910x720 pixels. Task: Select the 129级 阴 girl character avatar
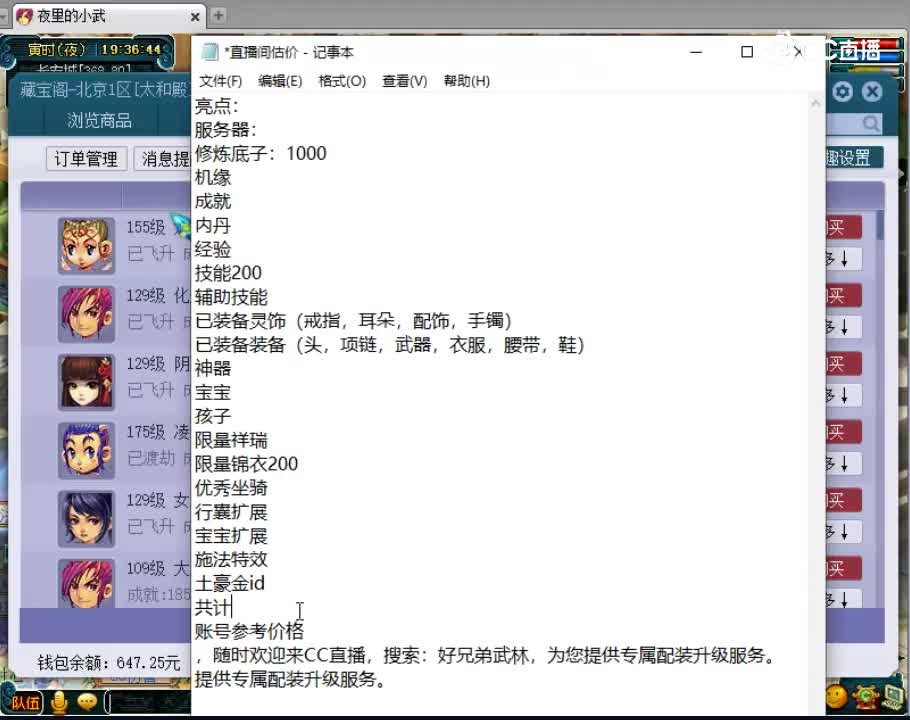[86, 383]
